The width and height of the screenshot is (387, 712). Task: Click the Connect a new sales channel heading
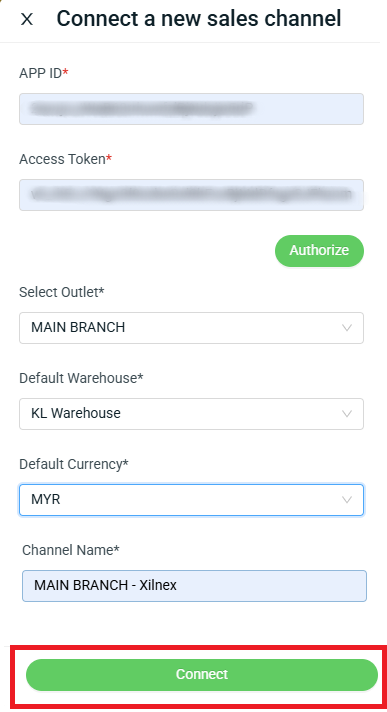(199, 19)
